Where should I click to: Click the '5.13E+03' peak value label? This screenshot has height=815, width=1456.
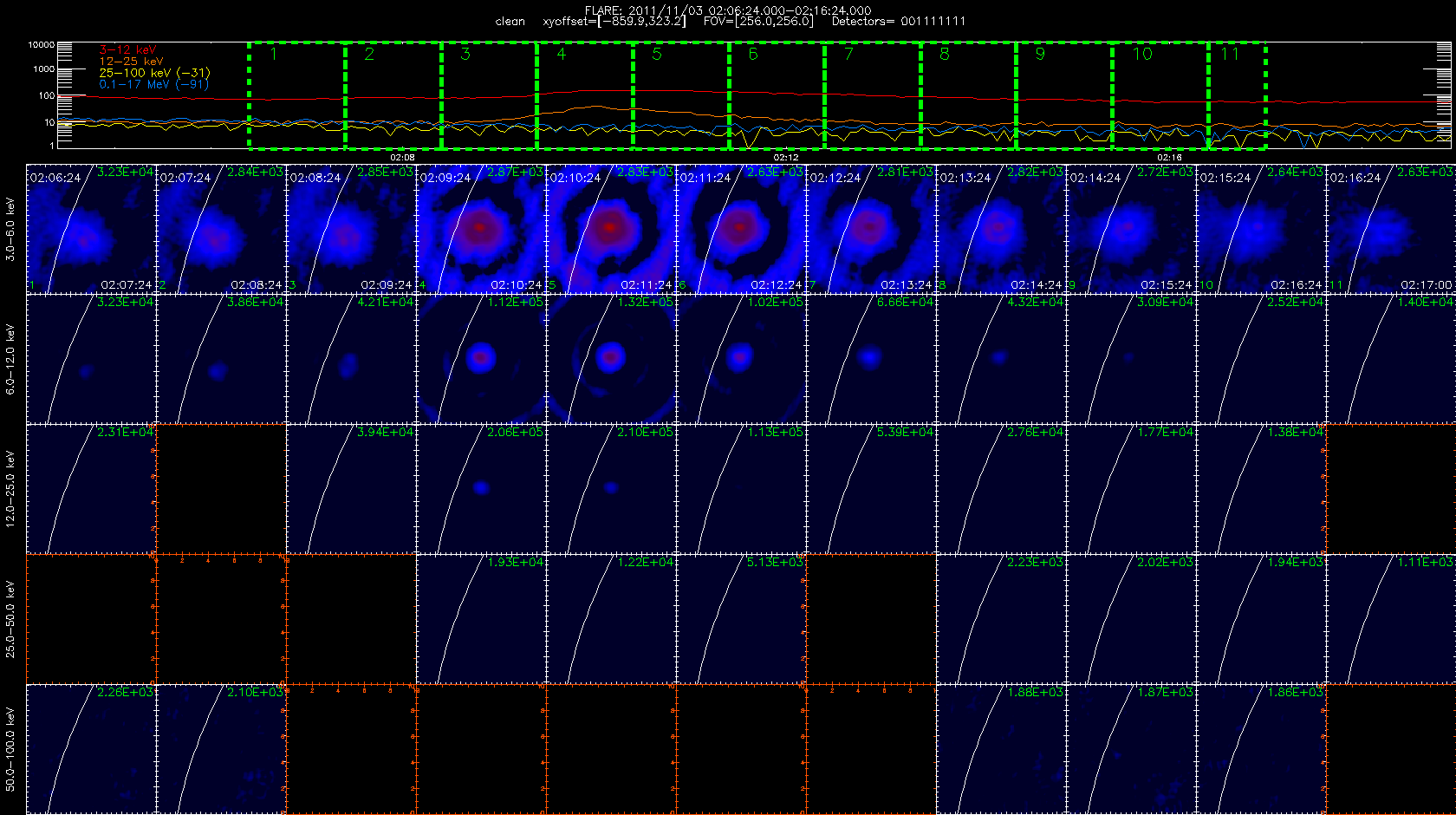pyautogui.click(x=775, y=563)
